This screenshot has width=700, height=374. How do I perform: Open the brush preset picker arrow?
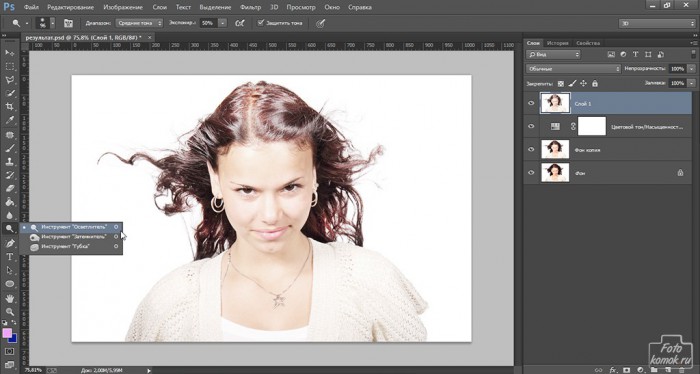coord(53,23)
